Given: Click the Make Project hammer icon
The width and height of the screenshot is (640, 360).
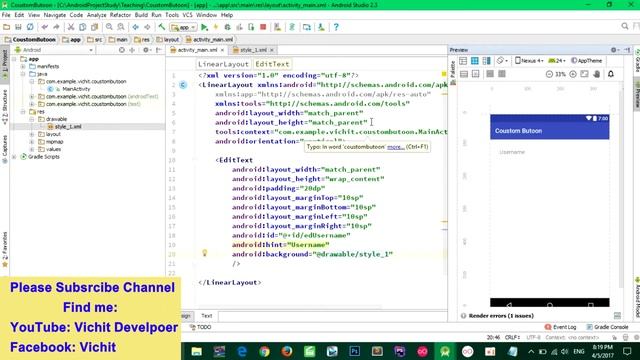Looking at the screenshot, I should click(x=162, y=27).
